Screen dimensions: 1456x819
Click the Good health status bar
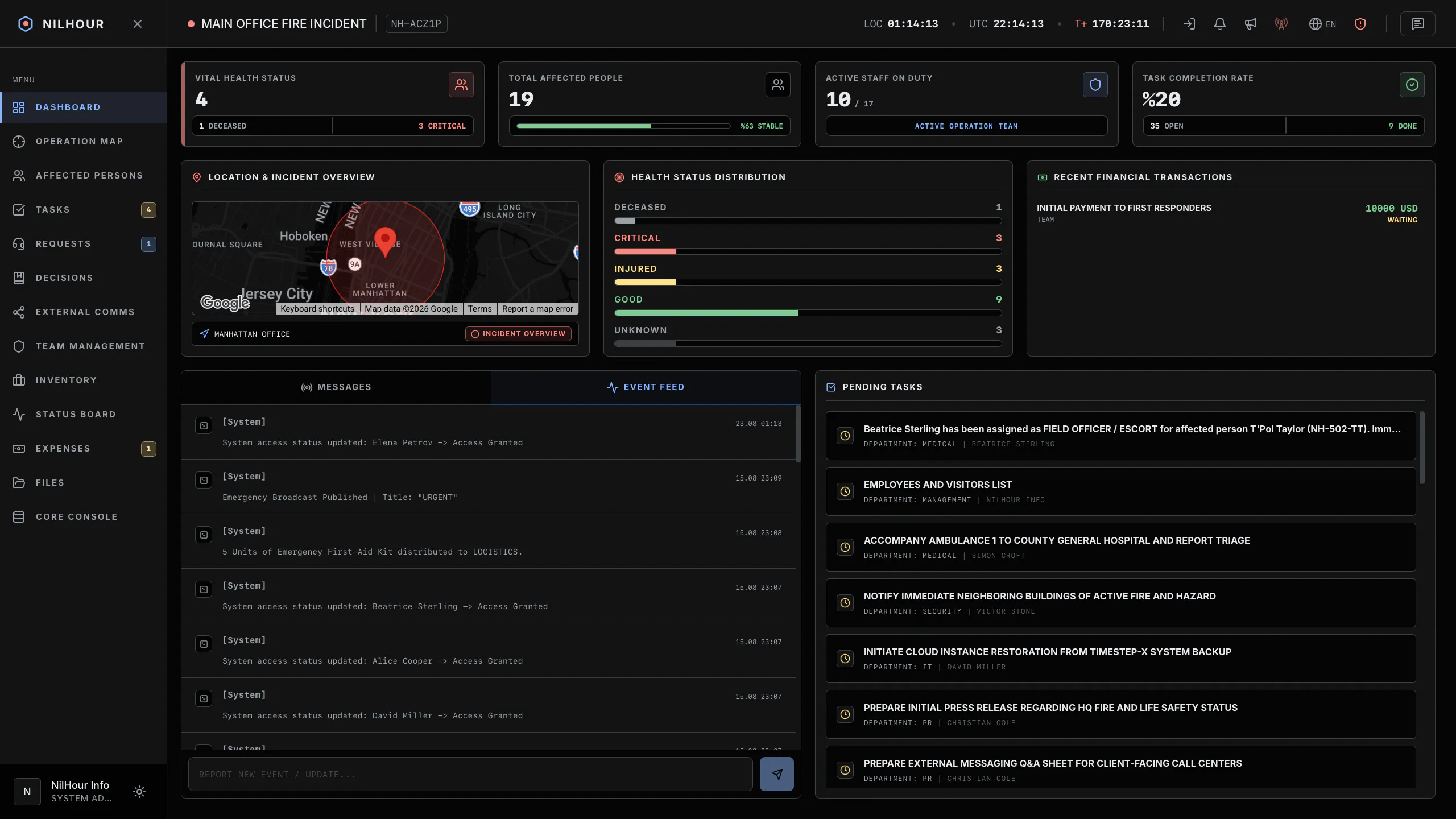(808, 313)
